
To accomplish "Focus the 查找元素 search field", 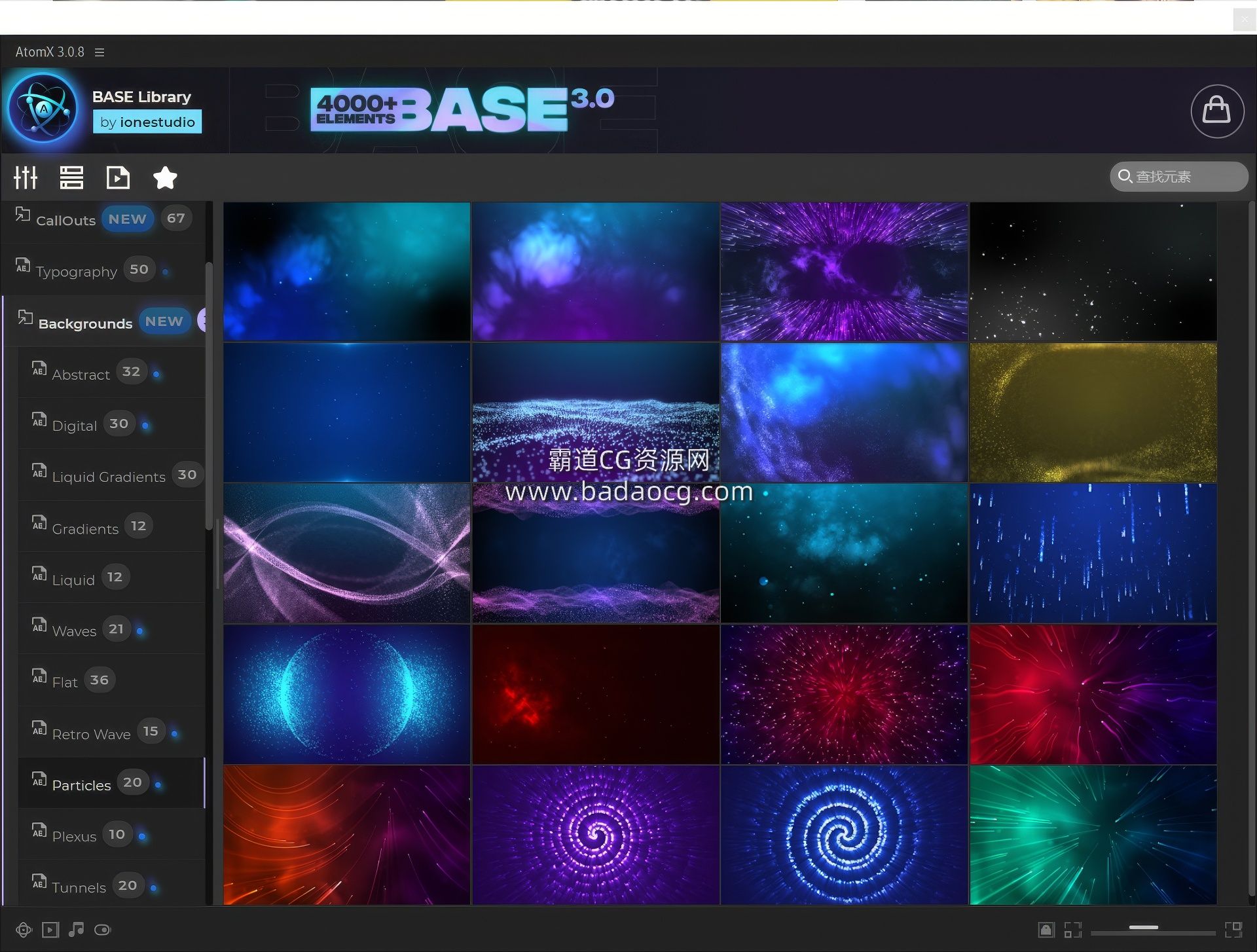I will coord(1179,177).
